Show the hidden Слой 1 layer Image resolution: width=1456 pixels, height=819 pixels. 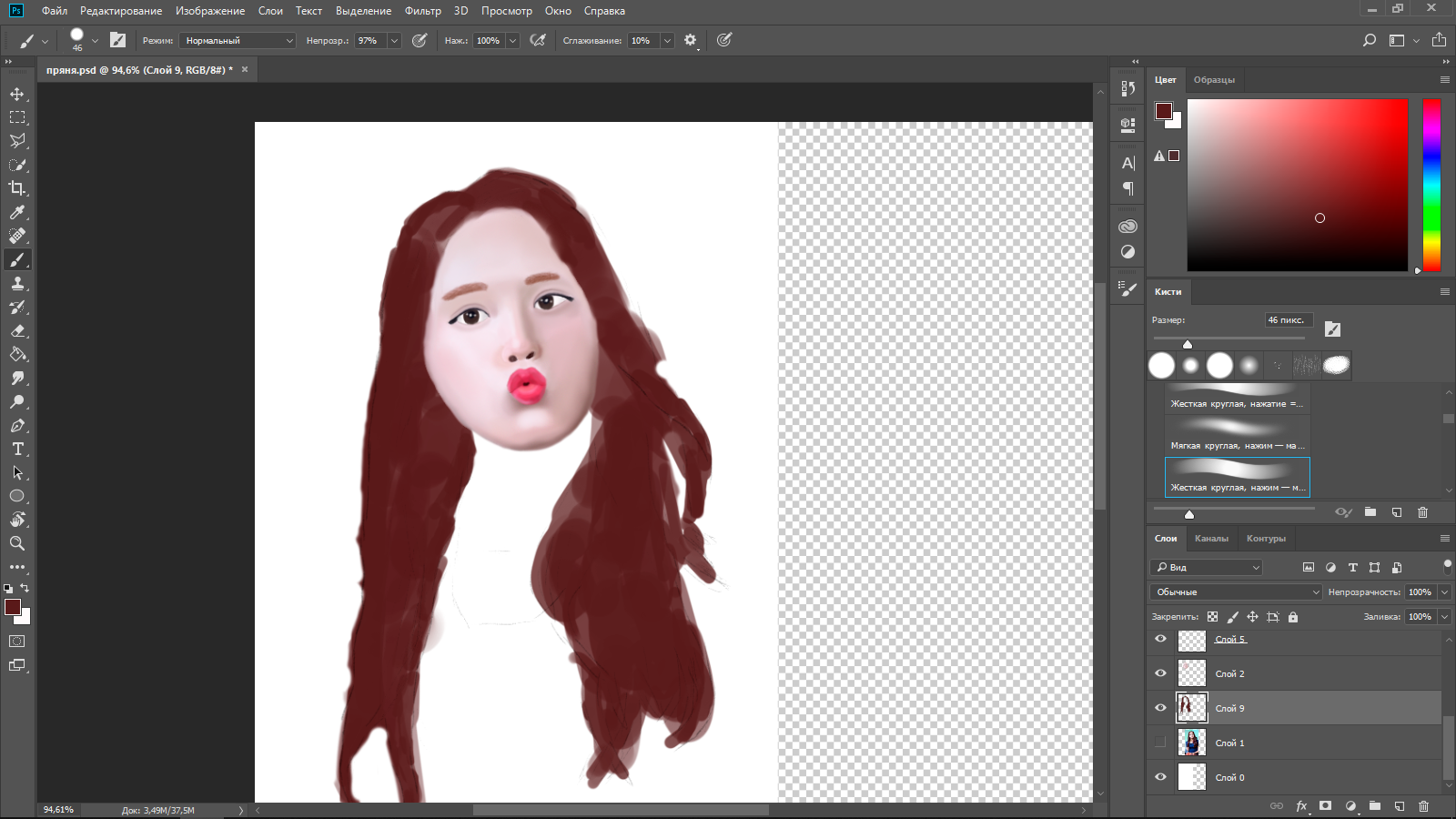1160,743
